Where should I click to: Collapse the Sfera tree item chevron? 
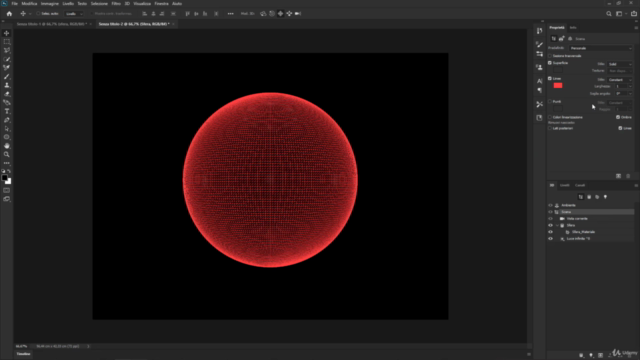click(x=557, y=225)
